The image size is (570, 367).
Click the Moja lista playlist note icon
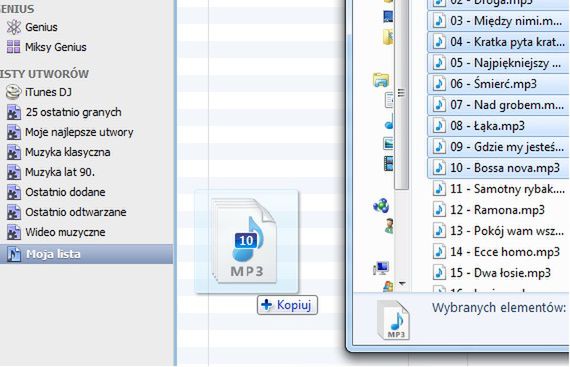pyautogui.click(x=14, y=254)
